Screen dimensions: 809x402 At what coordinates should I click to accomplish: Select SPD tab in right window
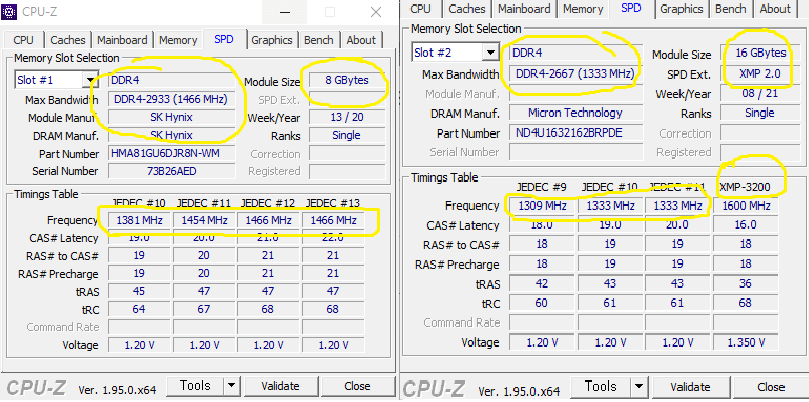coord(631,8)
